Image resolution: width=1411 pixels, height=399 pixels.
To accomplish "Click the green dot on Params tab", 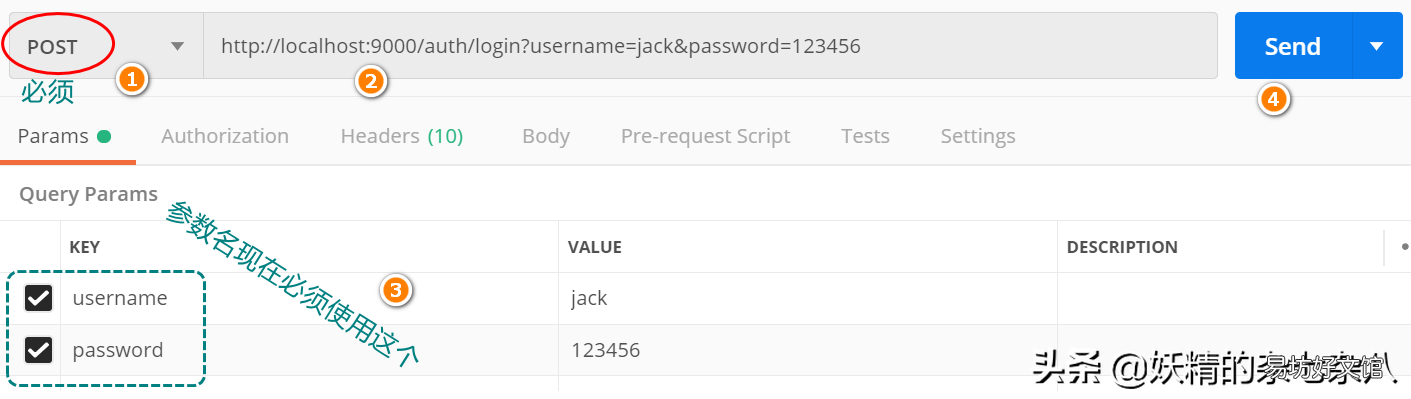I will [x=104, y=137].
